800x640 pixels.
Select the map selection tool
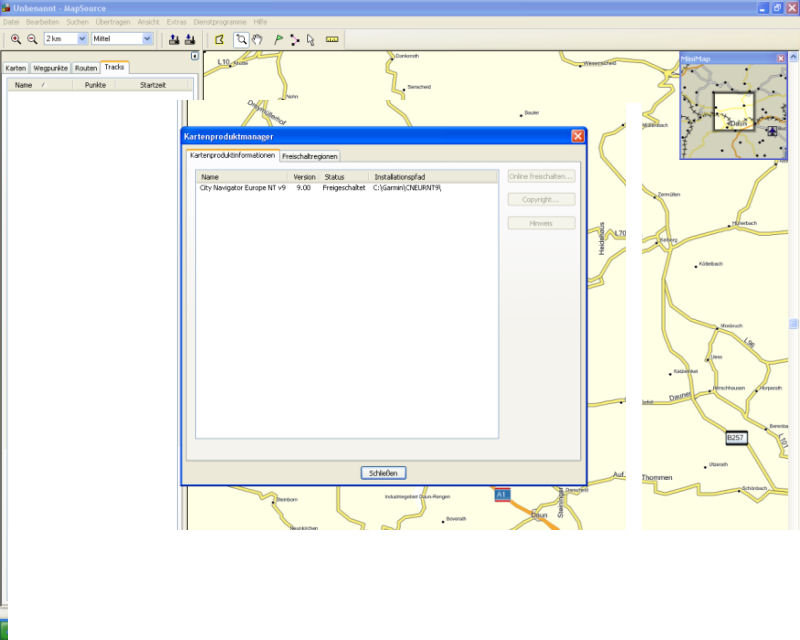pyautogui.click(x=219, y=39)
